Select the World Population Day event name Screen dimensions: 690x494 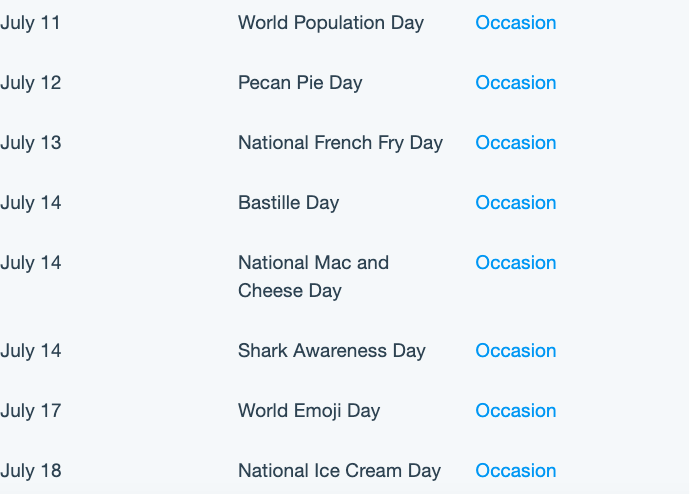pyautogui.click(x=331, y=23)
